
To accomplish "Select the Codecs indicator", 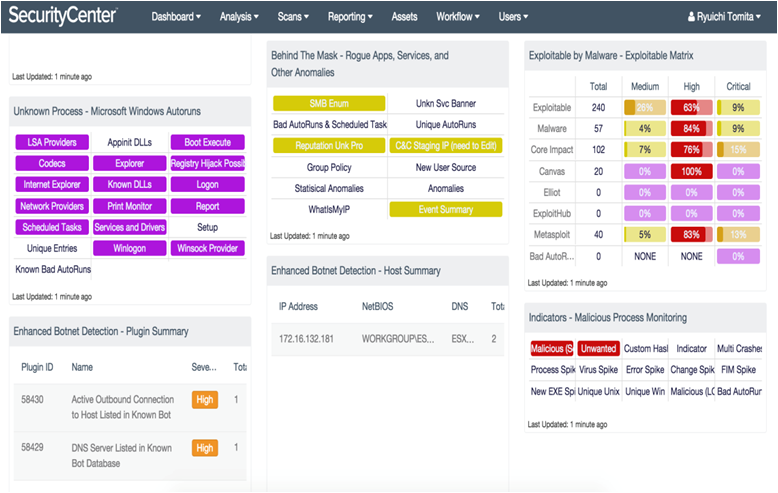I will (x=52, y=163).
